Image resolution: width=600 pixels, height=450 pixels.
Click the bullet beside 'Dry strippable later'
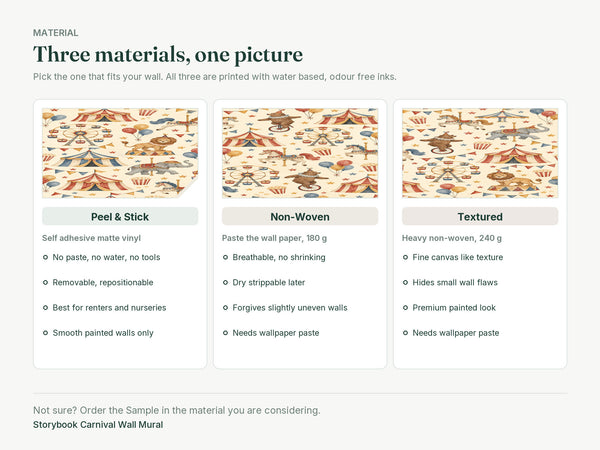coord(225,282)
